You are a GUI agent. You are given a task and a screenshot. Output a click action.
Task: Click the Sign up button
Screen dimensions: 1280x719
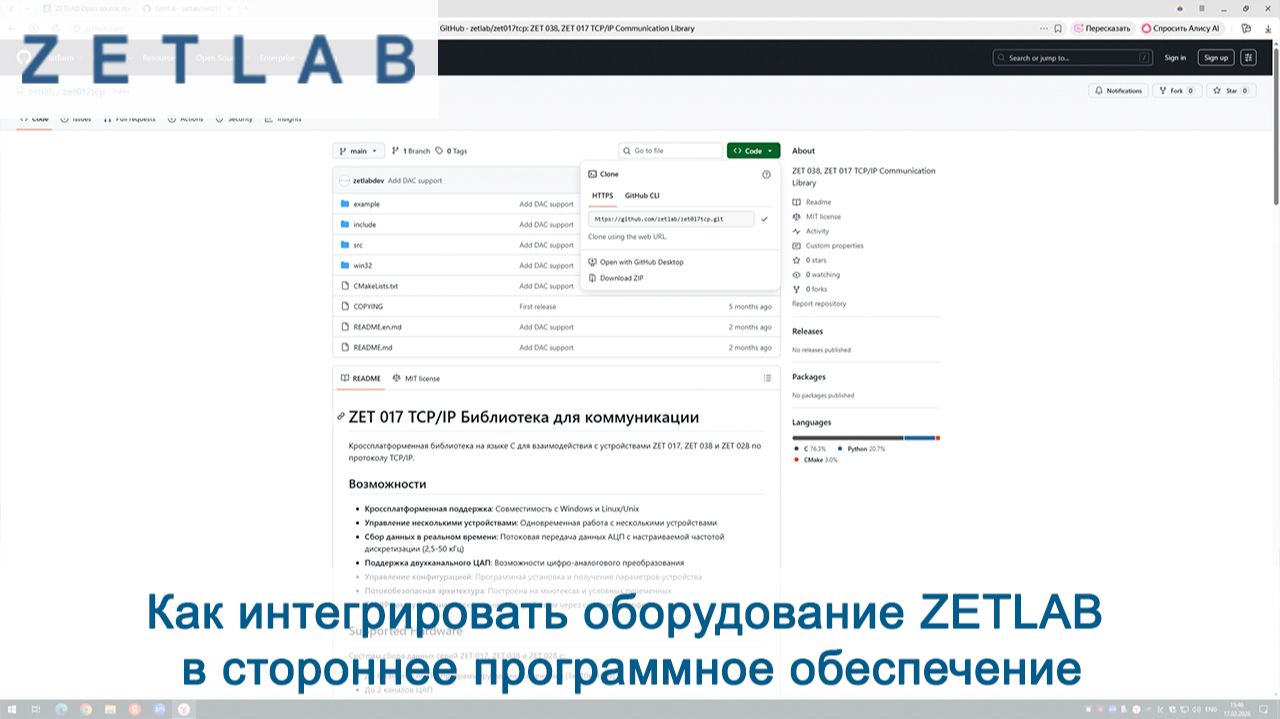coord(1216,58)
